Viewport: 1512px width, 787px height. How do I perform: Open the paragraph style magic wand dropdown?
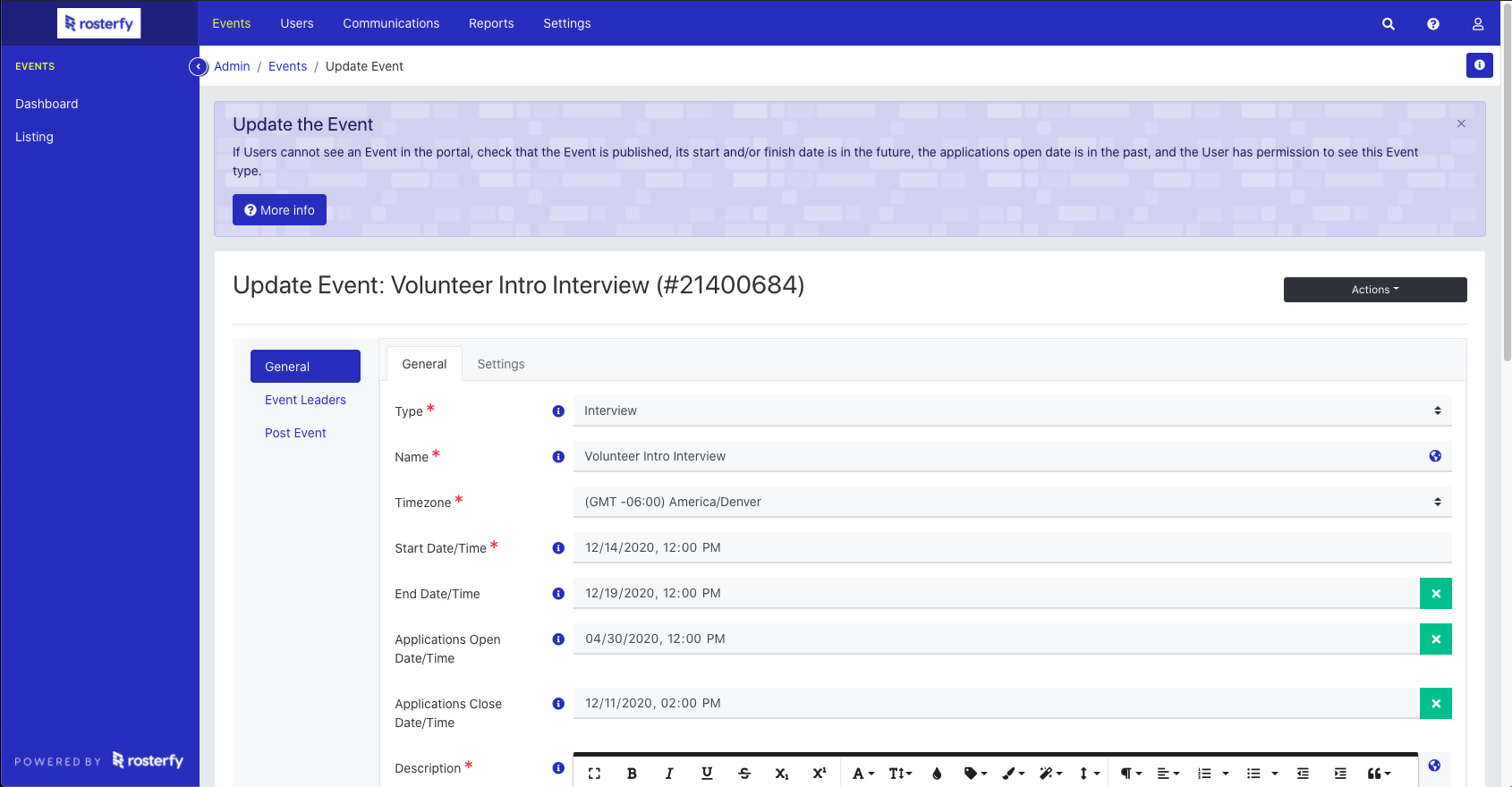click(1050, 774)
